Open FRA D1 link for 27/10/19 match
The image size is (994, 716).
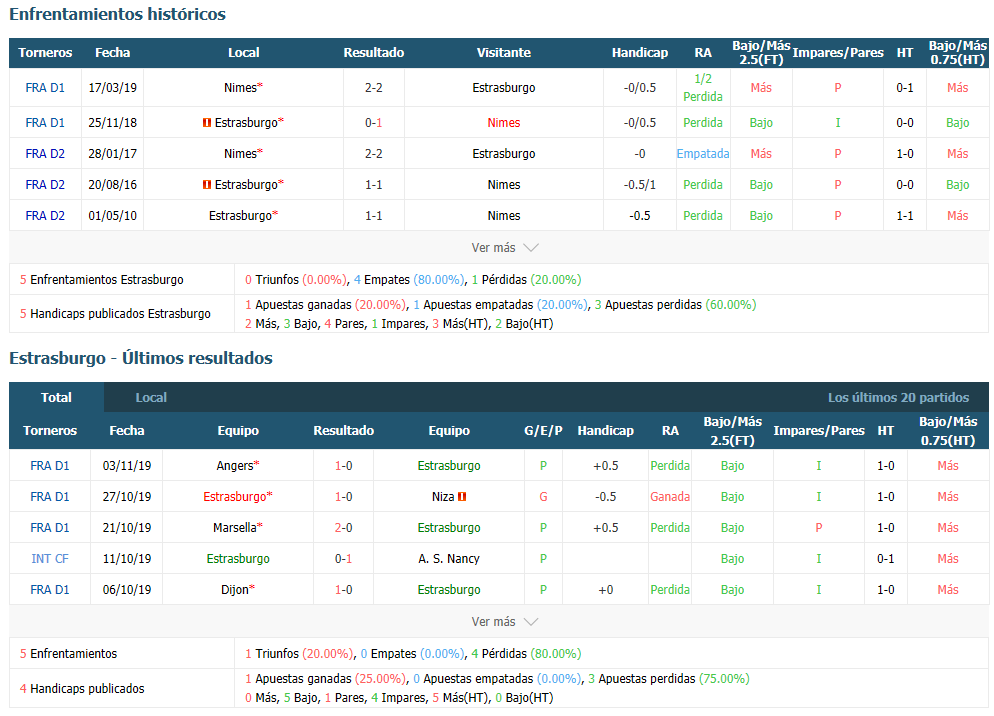(50, 497)
